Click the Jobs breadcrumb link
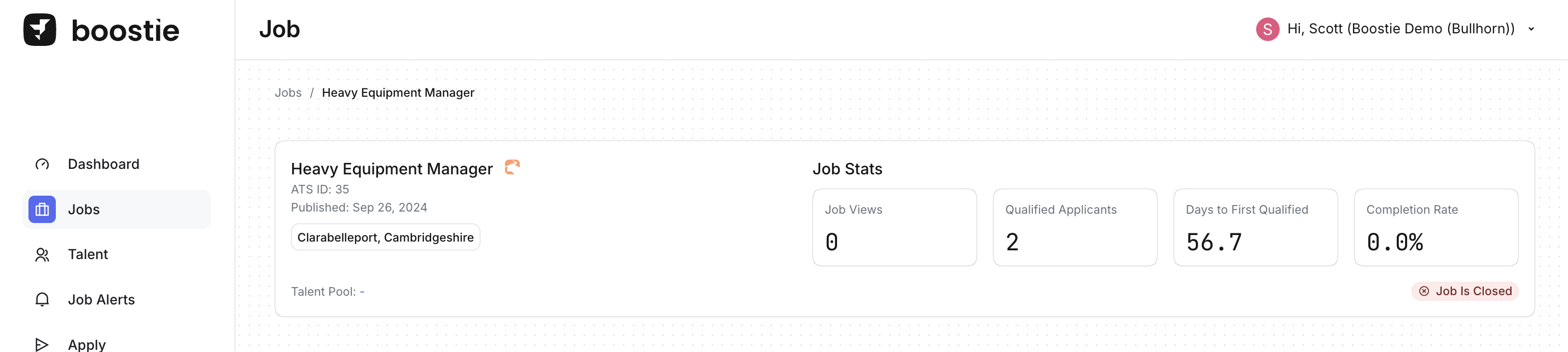Screen dimensions: 1568x352 pyautogui.click(x=288, y=92)
